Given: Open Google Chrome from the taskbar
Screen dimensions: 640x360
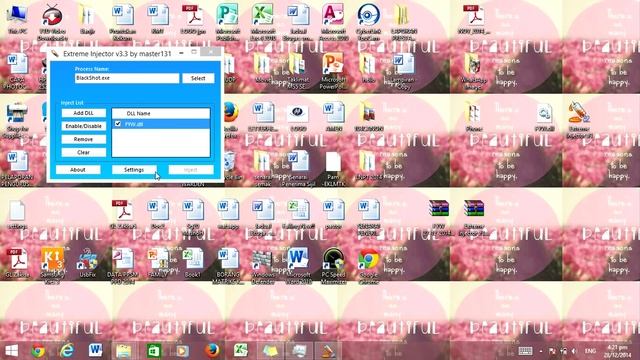Looking at the screenshot, I should pyautogui.click(x=38, y=351).
